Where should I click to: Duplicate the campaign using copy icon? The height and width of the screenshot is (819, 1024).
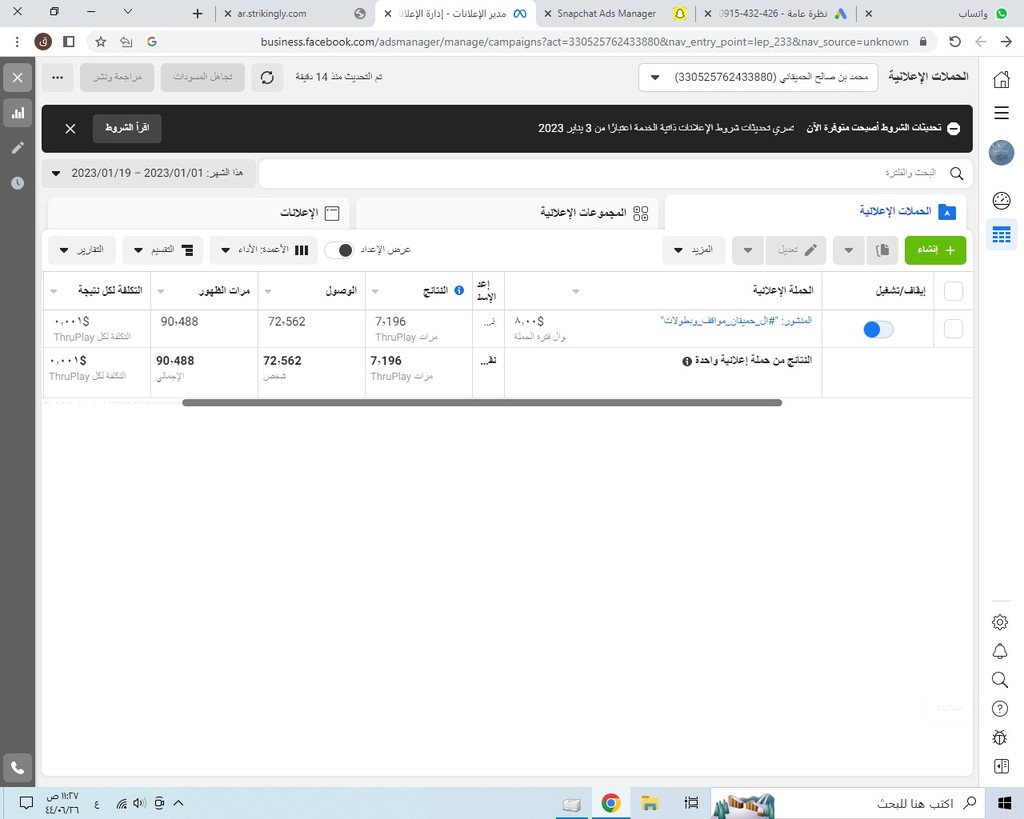[x=882, y=250]
